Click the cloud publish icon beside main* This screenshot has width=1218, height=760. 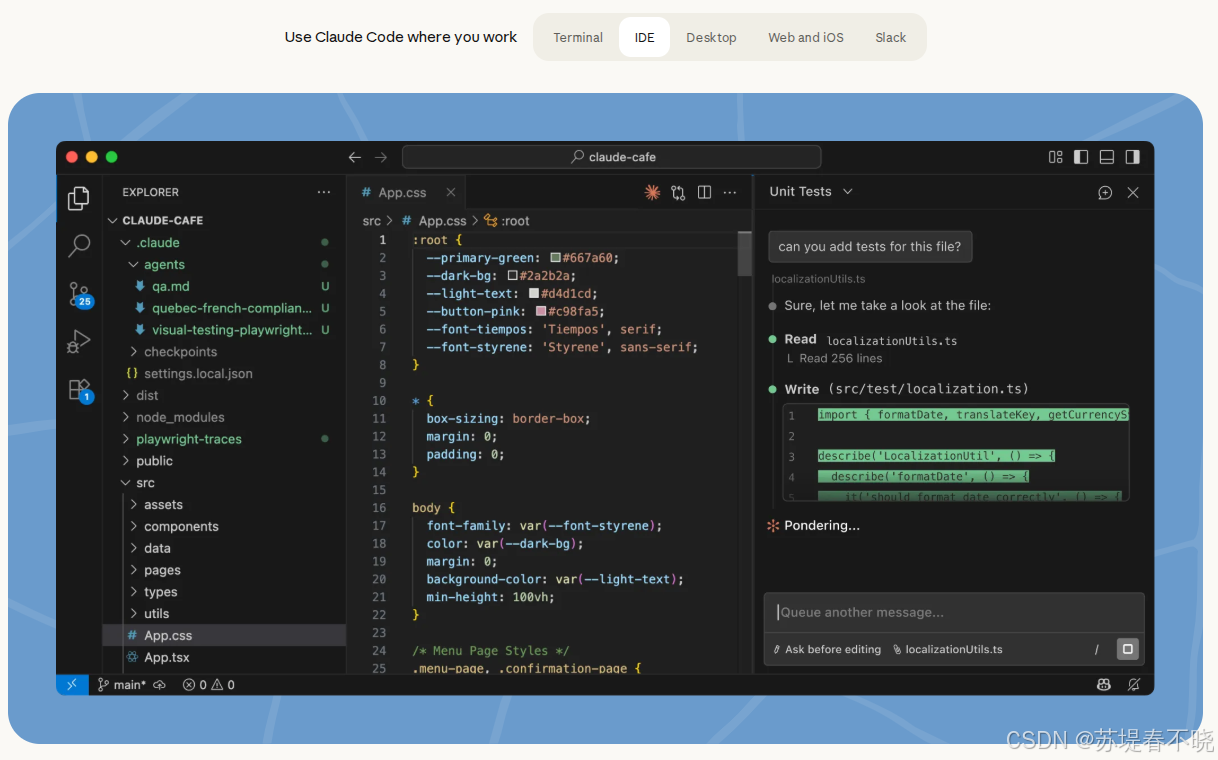pyautogui.click(x=159, y=685)
